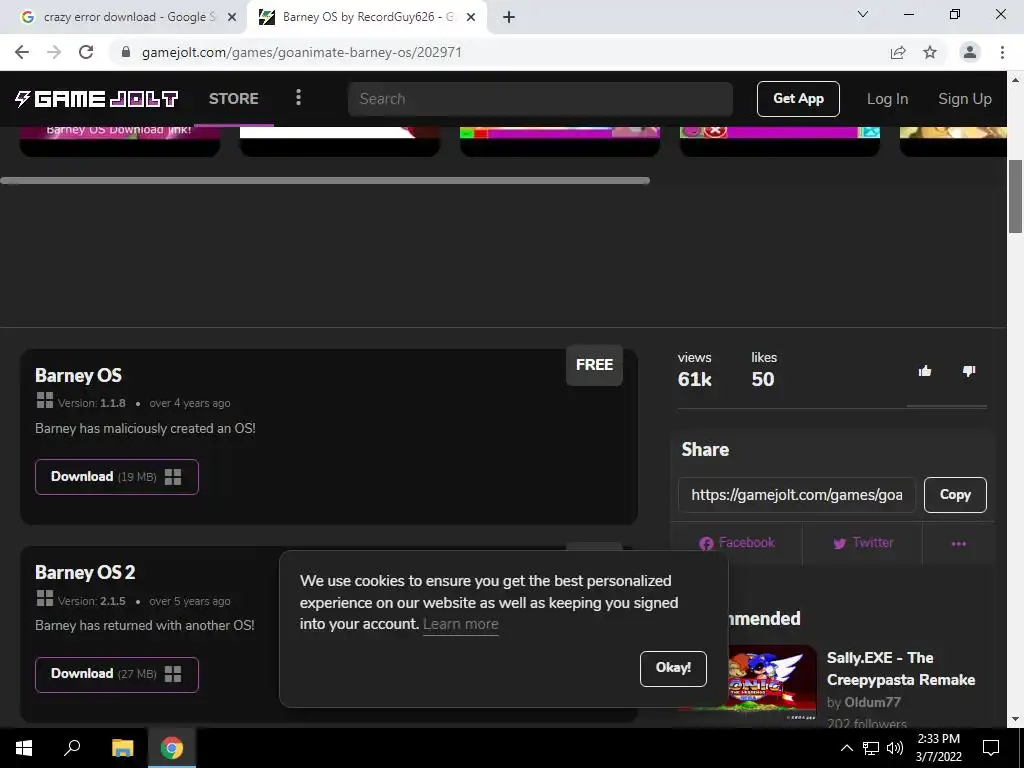Screen dimensions: 1024x768
Task: Like the game with thumbs up
Action: (x=925, y=372)
